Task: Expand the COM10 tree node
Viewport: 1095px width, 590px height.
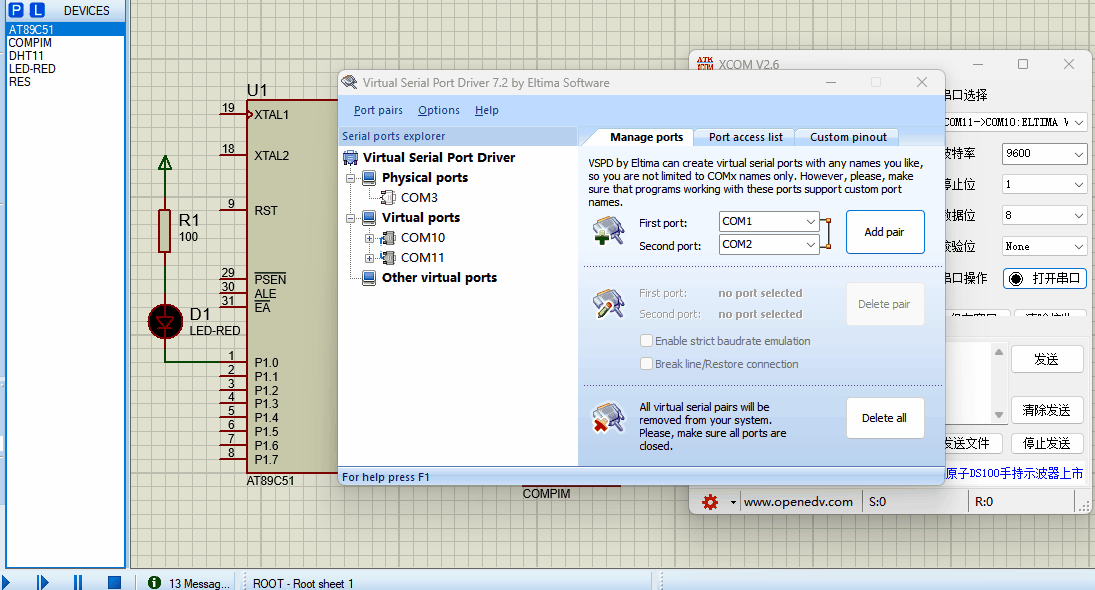Action: [x=369, y=239]
